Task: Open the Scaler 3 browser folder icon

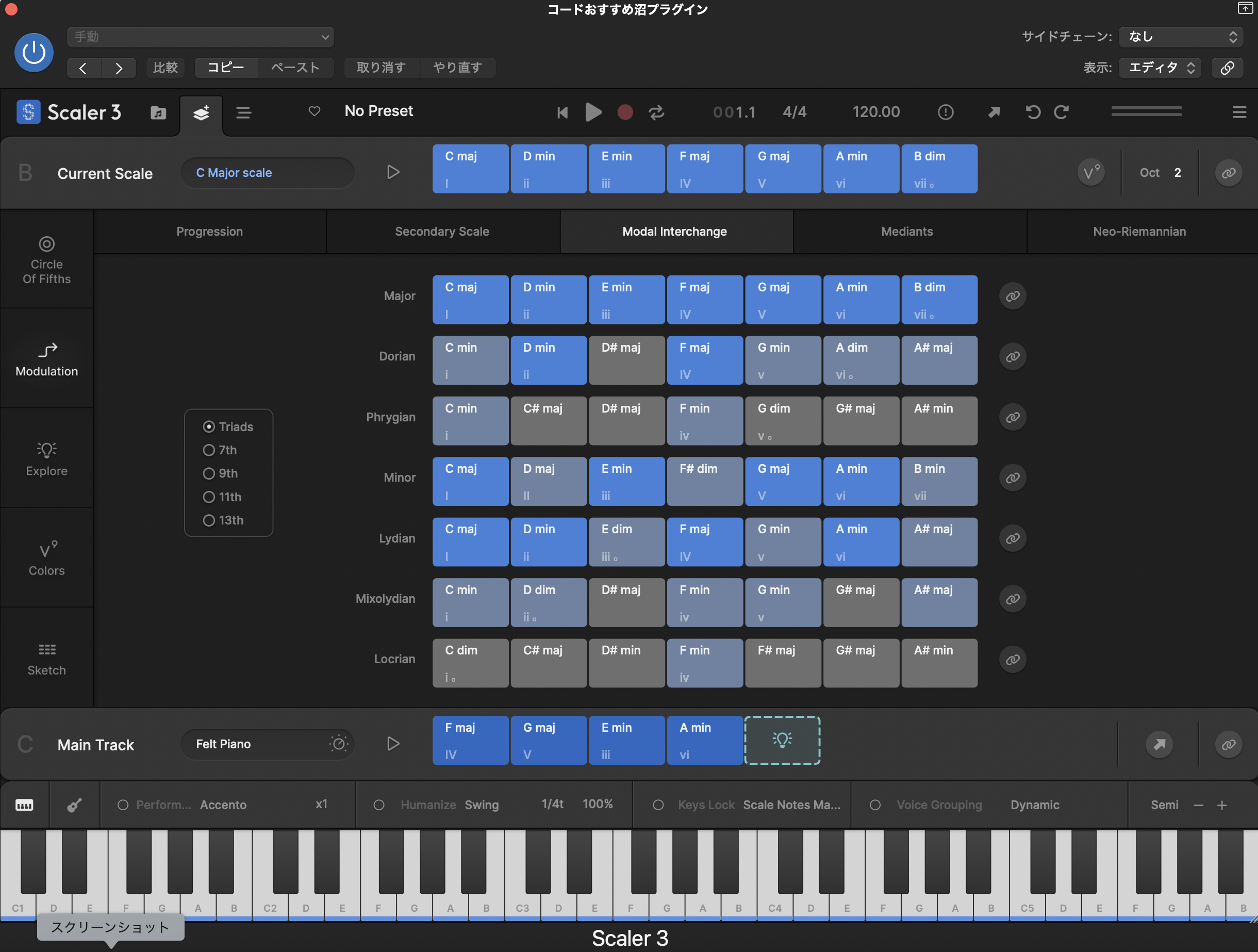Action: [158, 112]
